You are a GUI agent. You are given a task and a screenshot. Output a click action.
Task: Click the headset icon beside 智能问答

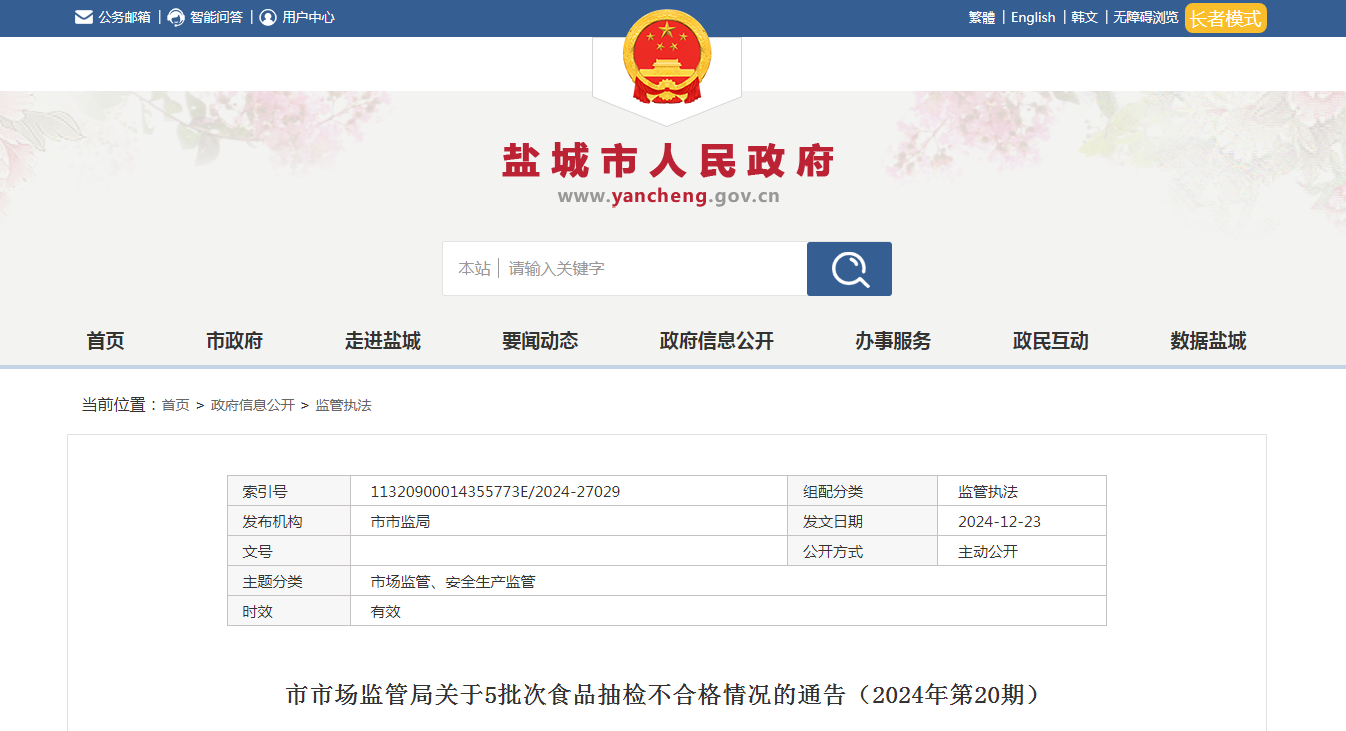tap(176, 17)
